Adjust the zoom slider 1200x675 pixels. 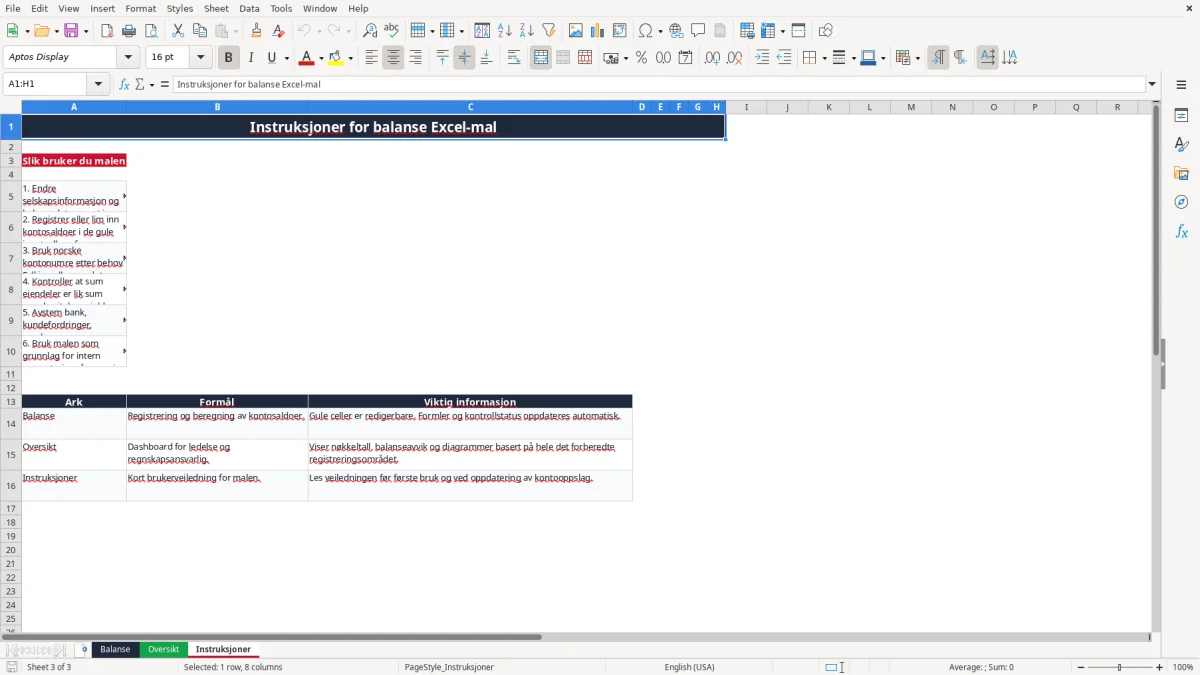point(1119,667)
